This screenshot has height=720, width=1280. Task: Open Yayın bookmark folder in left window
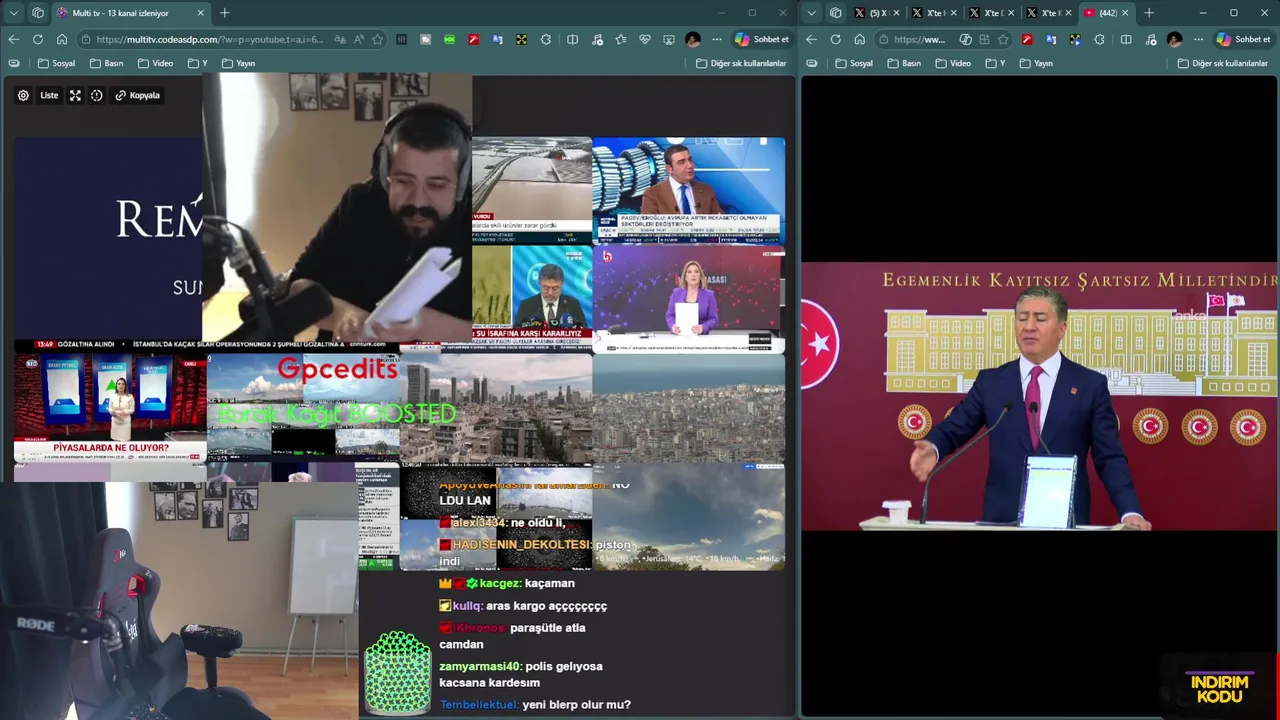tap(239, 63)
